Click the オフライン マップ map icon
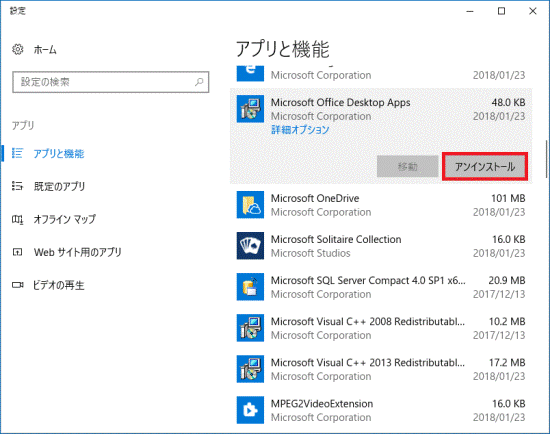Screen dimensions: 550x434 (17, 219)
